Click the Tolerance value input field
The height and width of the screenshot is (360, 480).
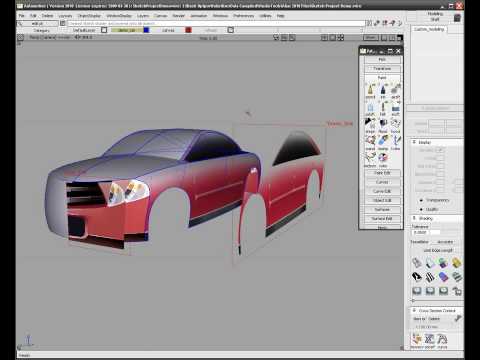click(426, 232)
